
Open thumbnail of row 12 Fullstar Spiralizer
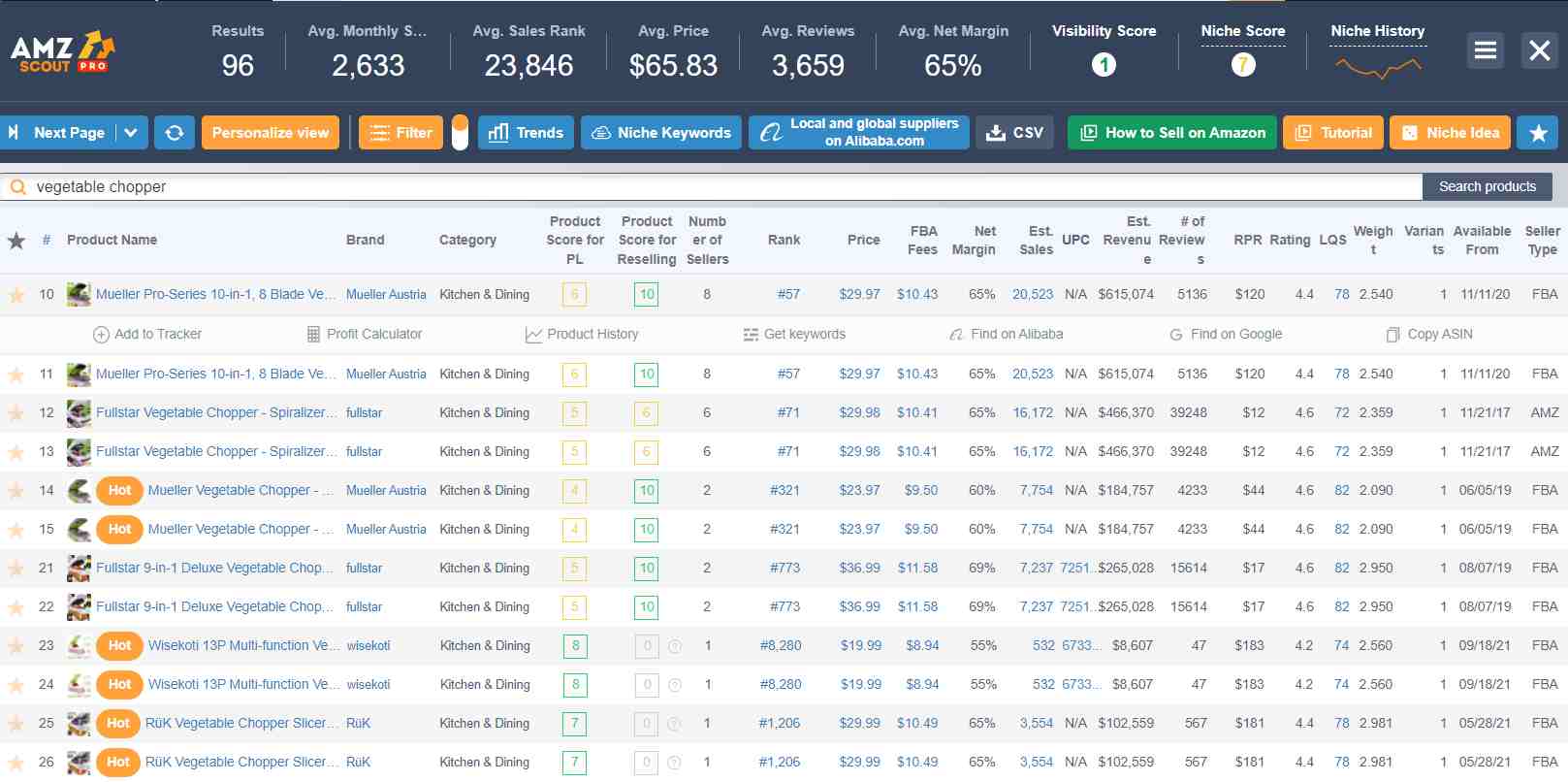point(79,412)
